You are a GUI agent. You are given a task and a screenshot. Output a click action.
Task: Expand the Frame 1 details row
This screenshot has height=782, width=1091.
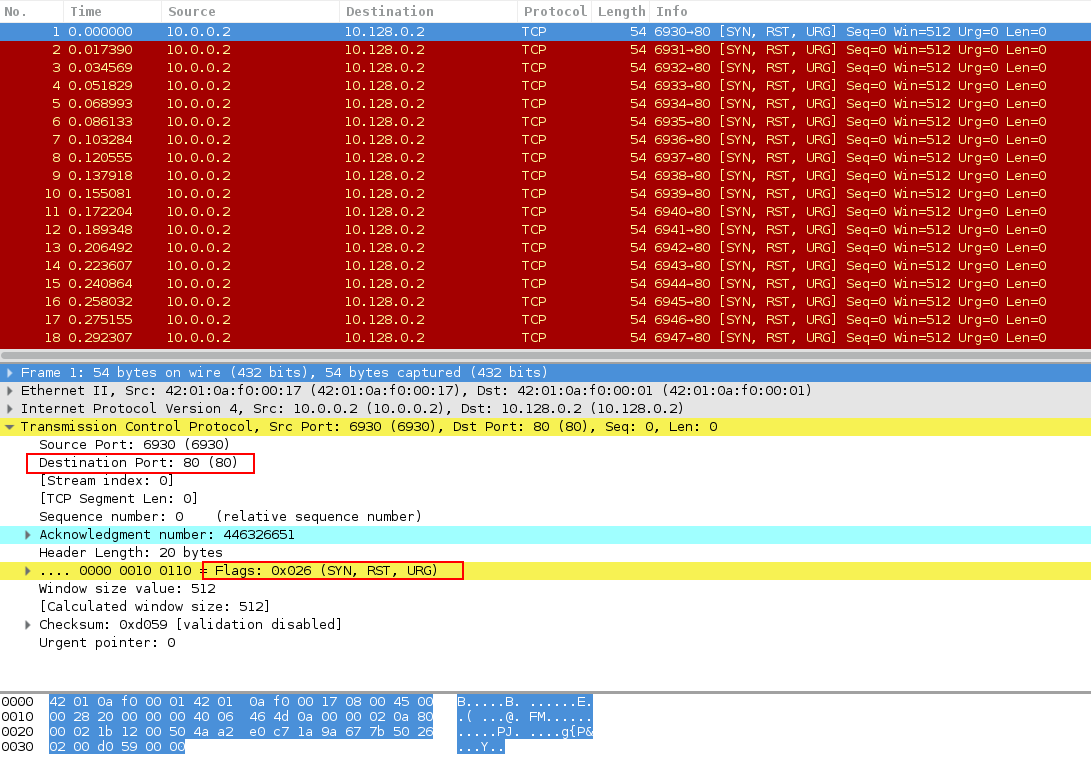coord(10,373)
